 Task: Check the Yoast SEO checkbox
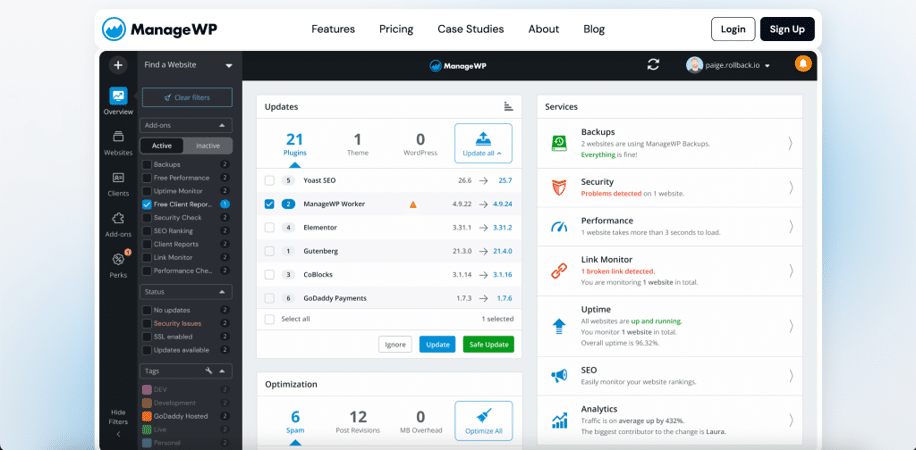coord(269,181)
